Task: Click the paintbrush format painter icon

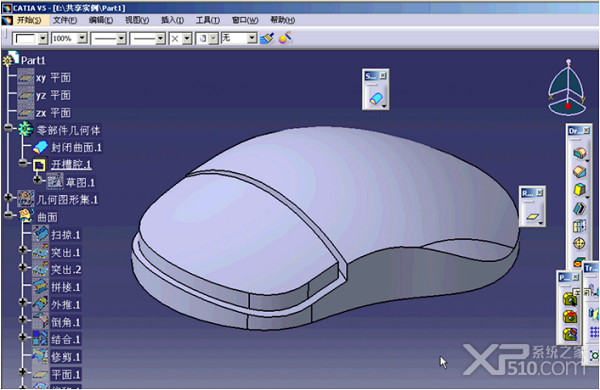Action: 267,38
